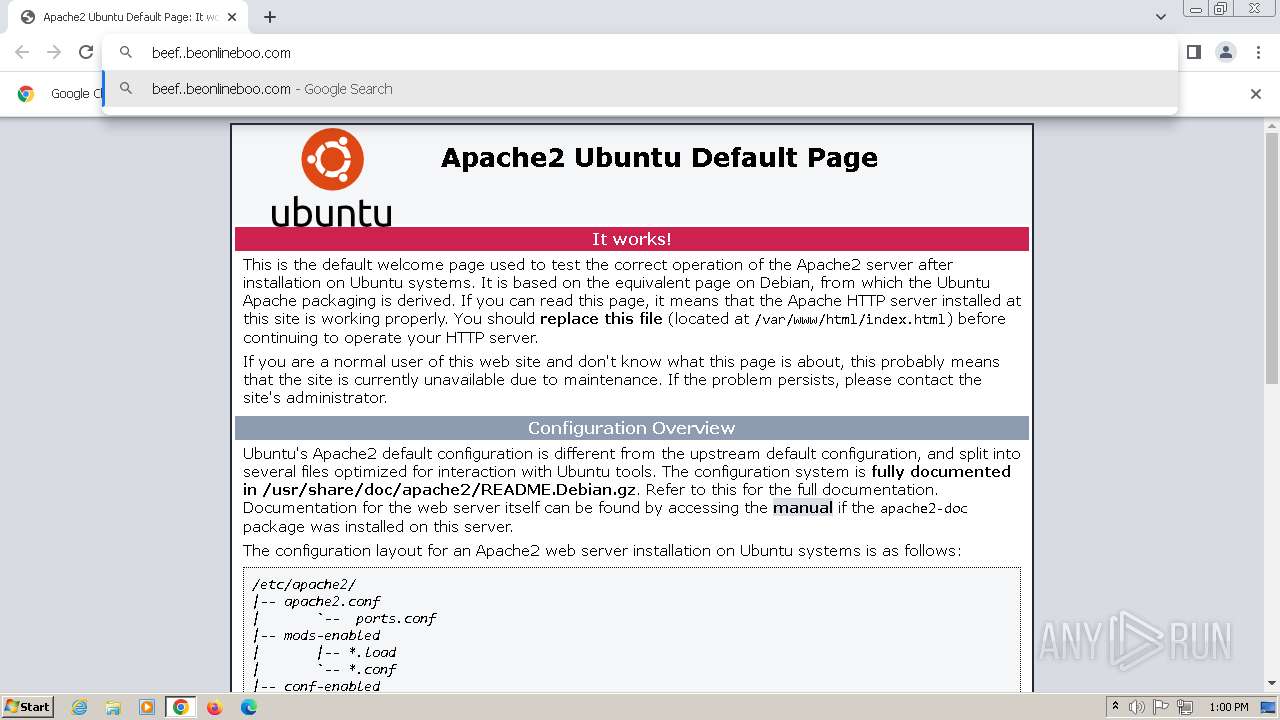Click the Ubuntu logo on the page
The height and width of the screenshot is (720, 1280).
pyautogui.click(x=331, y=177)
